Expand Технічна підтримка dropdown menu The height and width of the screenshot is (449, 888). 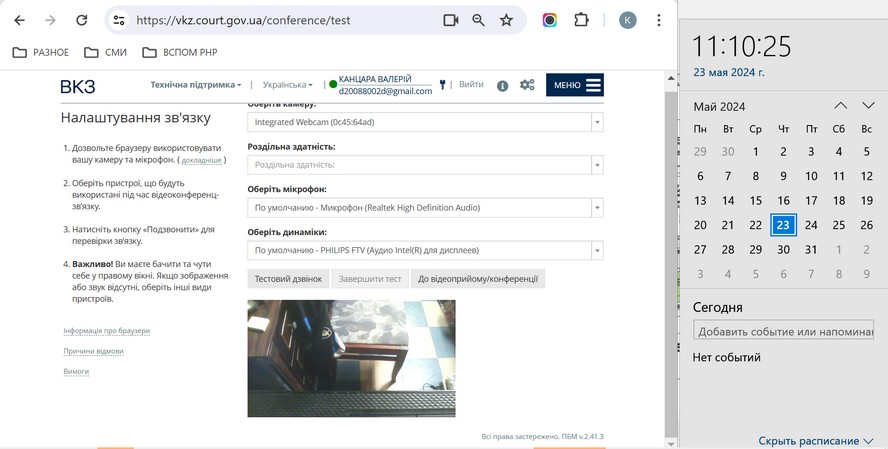195,85
